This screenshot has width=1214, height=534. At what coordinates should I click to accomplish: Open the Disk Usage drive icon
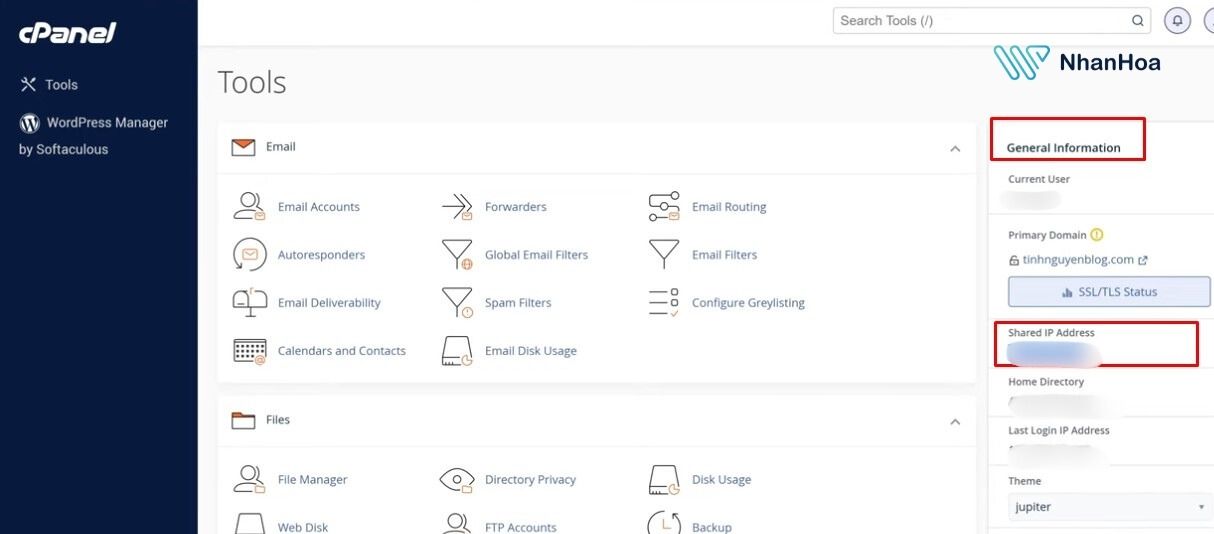click(664, 479)
